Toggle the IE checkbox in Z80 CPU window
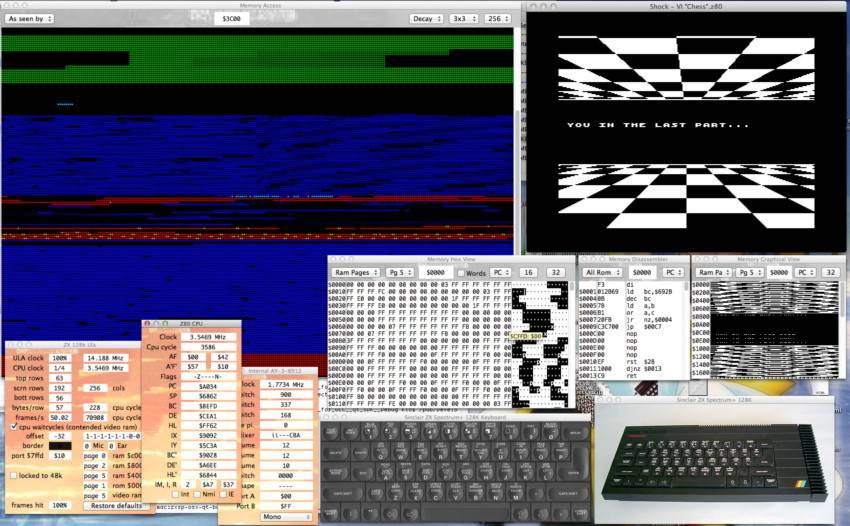This screenshot has height=526, width=850. [223, 494]
